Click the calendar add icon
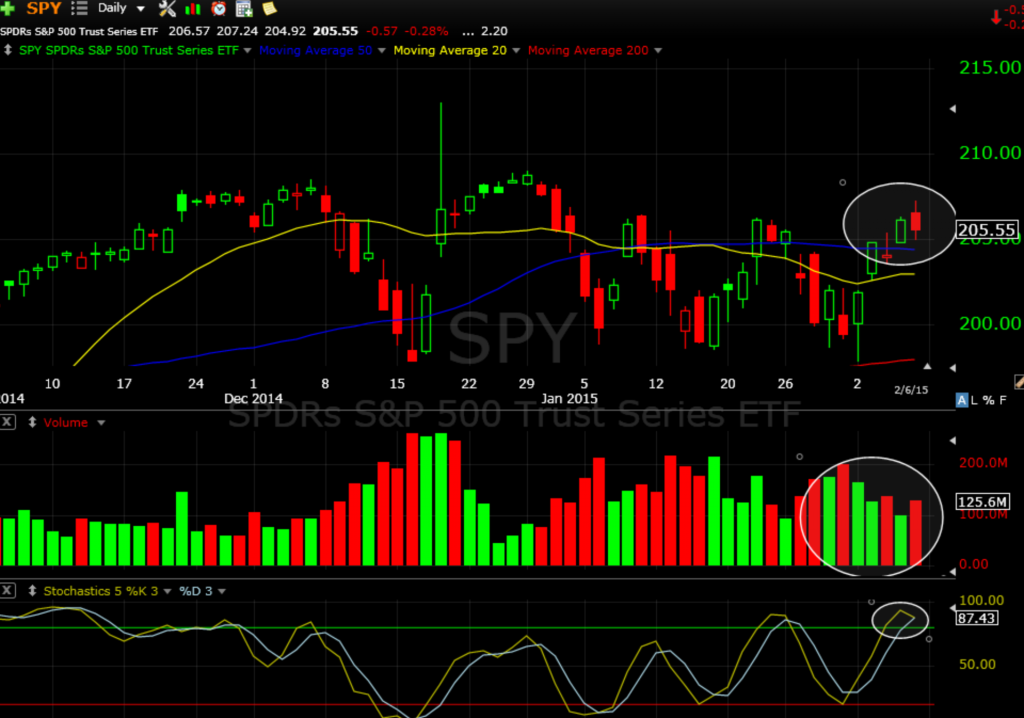This screenshot has width=1024, height=718. point(244,8)
